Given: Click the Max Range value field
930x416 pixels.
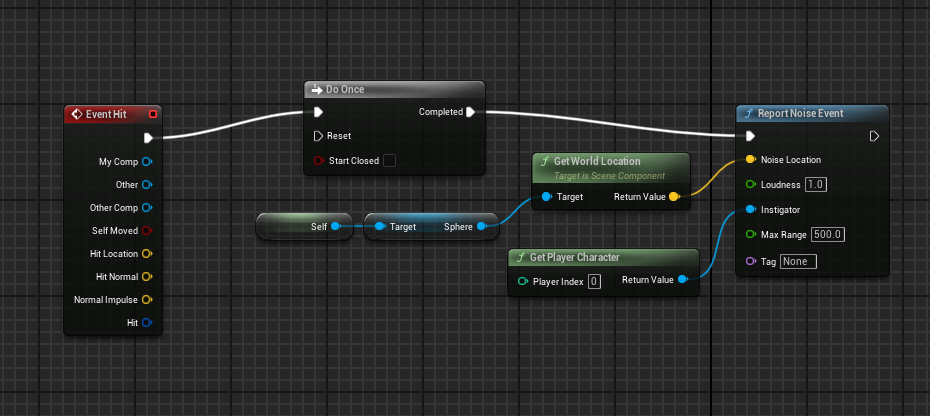Looking at the screenshot, I should [826, 235].
